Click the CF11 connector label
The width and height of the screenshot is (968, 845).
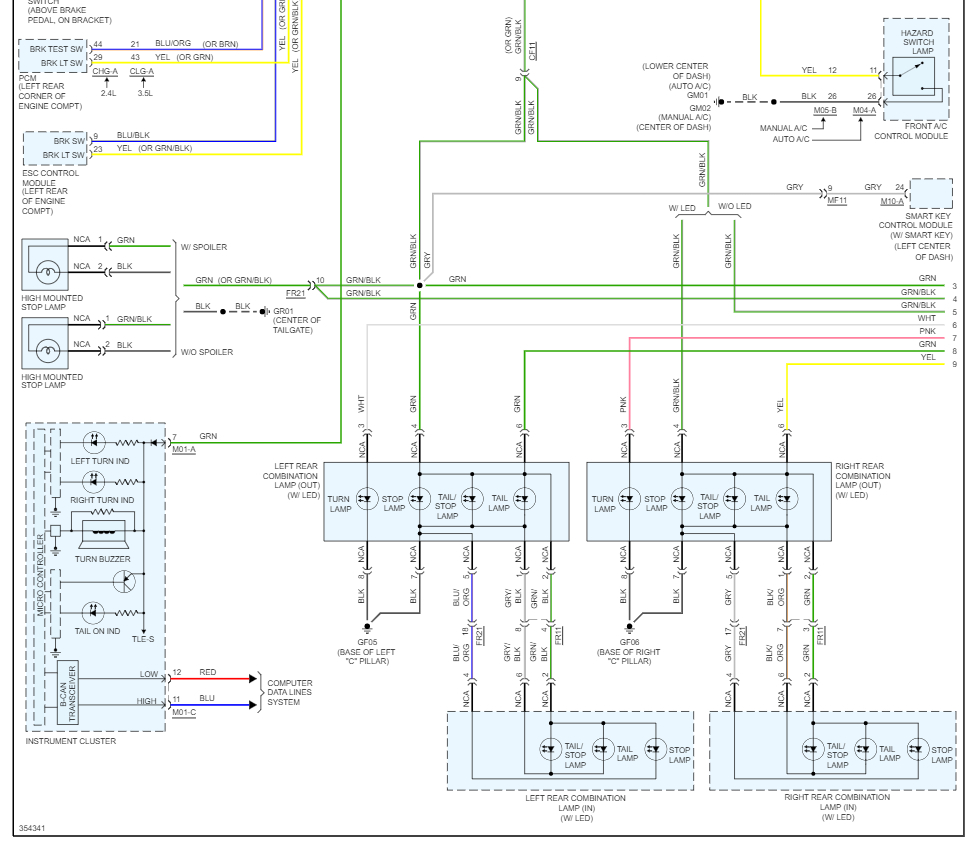click(533, 51)
